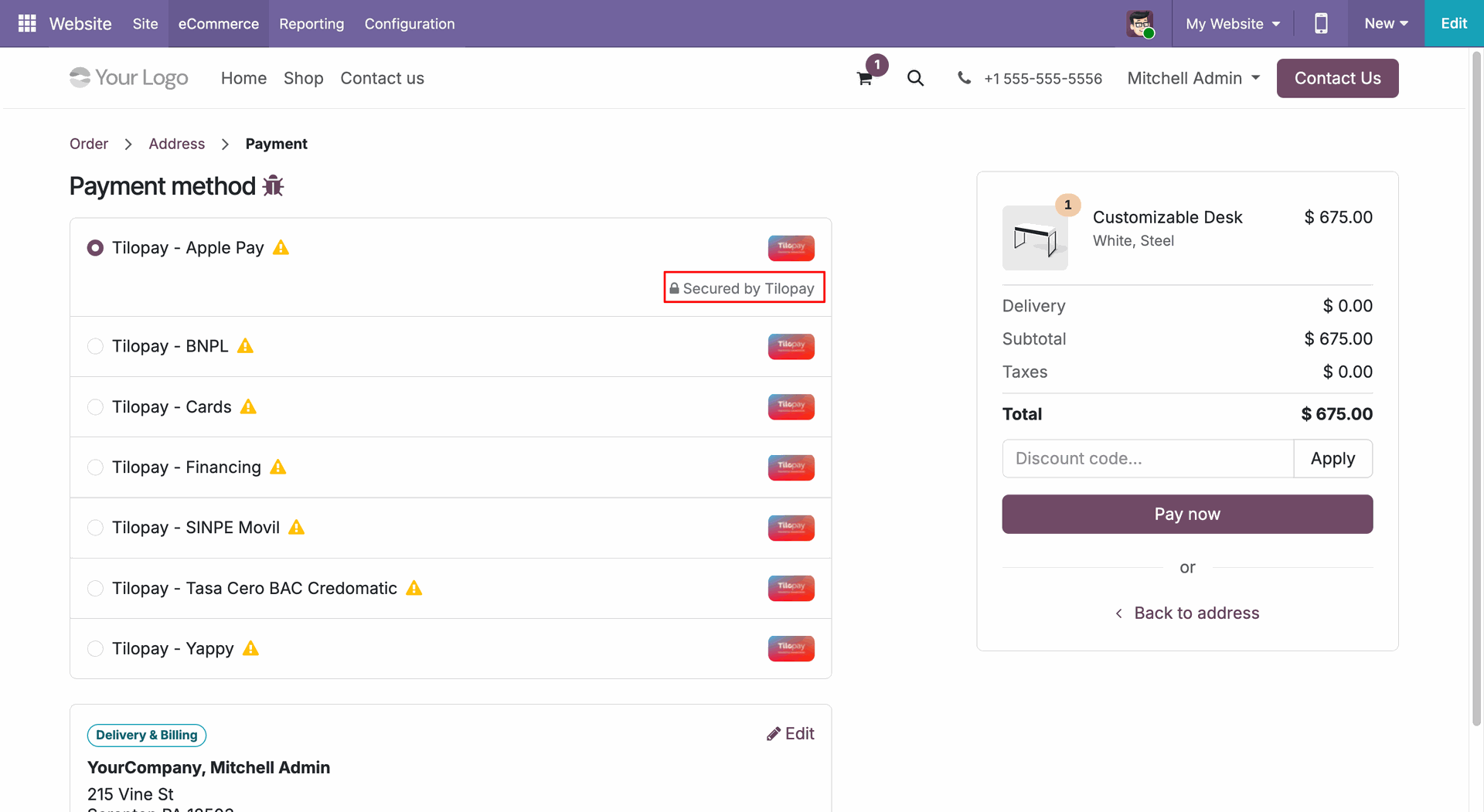Click the purple Contact Us button
The height and width of the screenshot is (812, 1484).
click(1337, 78)
